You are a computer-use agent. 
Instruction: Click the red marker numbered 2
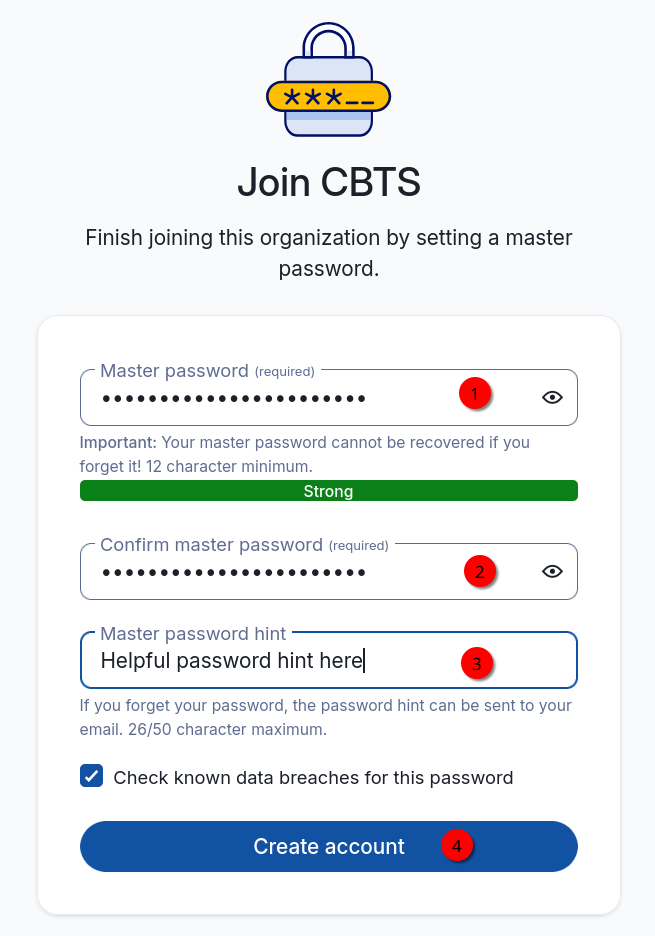pos(479,572)
